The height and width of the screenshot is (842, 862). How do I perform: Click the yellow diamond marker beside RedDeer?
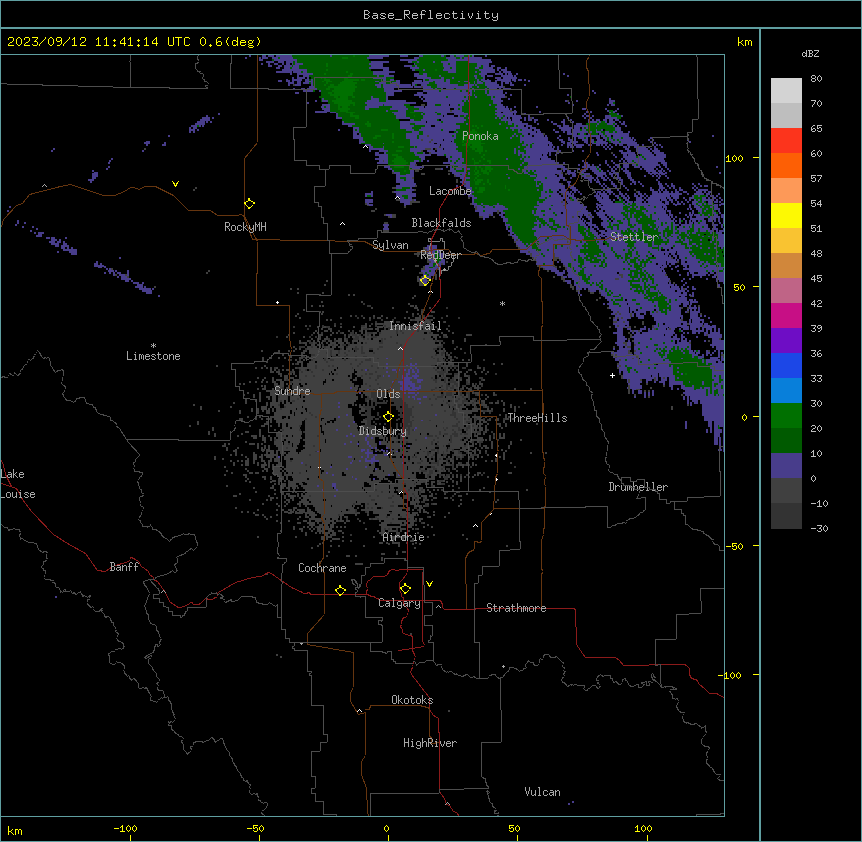point(425,281)
